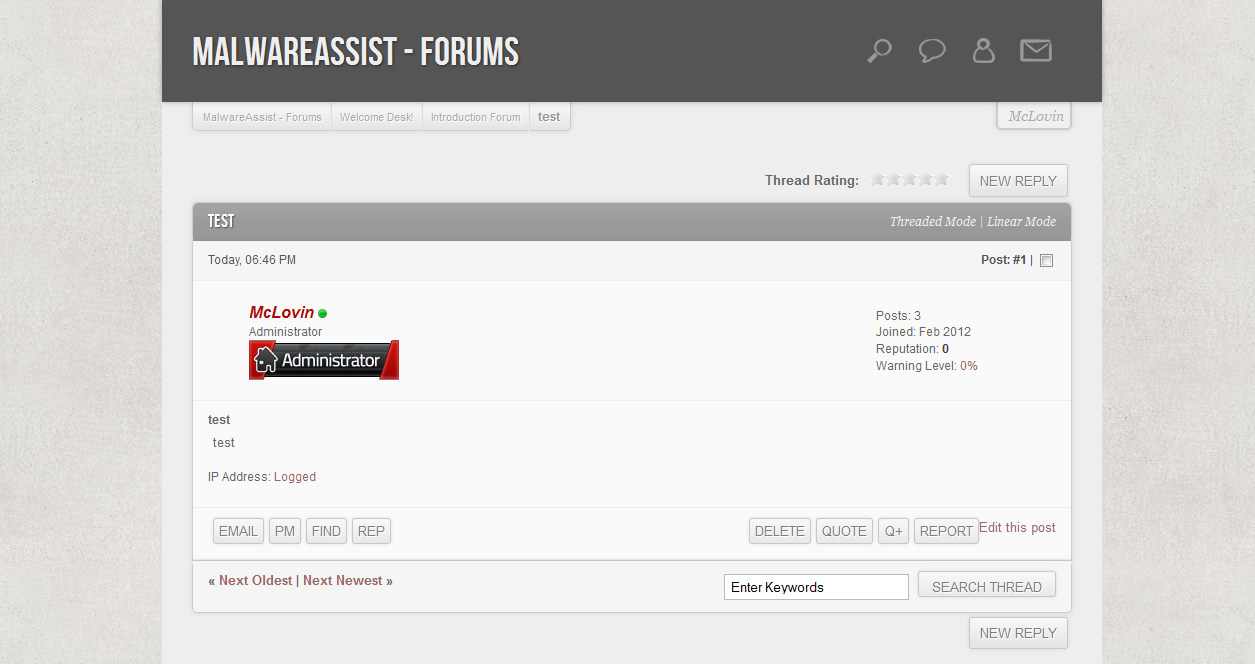Image resolution: width=1255 pixels, height=664 pixels.
Task: Open Introduction Forum breadcrumb
Action: [475, 117]
